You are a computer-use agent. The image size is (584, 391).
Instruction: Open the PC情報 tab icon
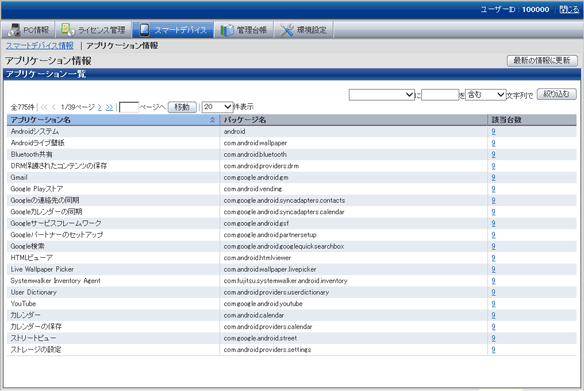coord(15,30)
